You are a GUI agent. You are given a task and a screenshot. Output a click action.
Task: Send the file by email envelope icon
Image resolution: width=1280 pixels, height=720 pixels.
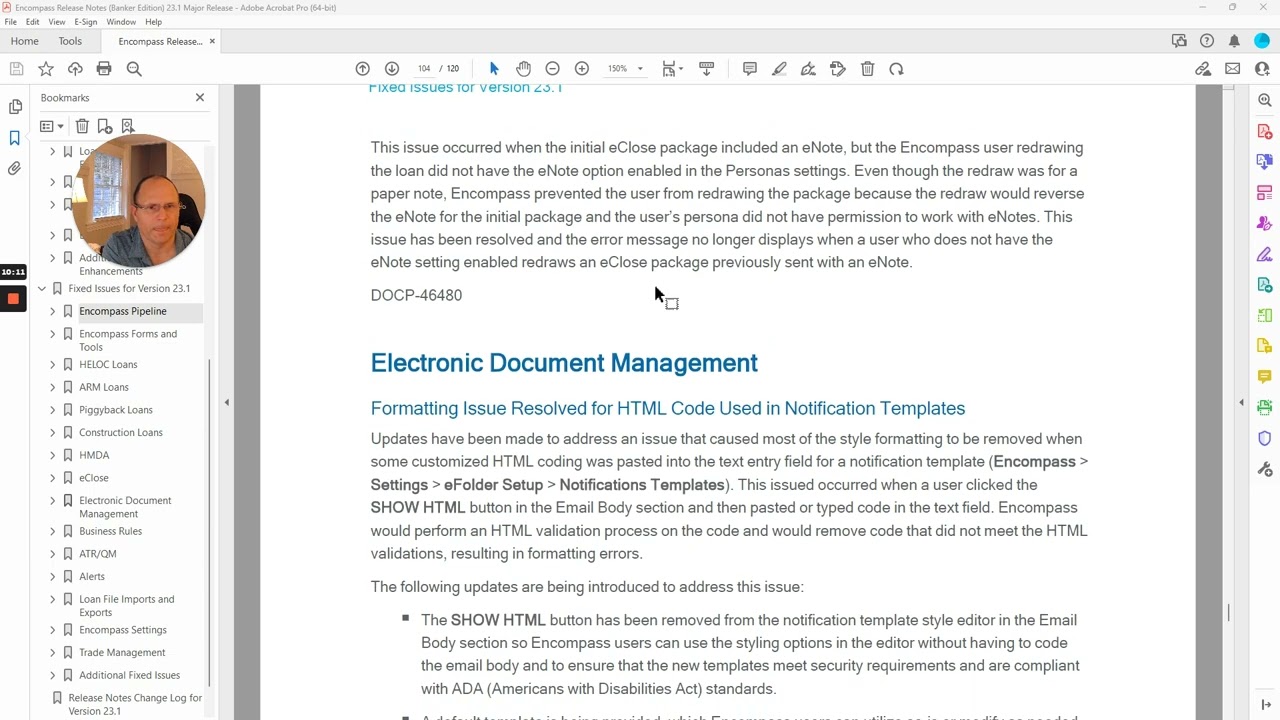[1232, 69]
